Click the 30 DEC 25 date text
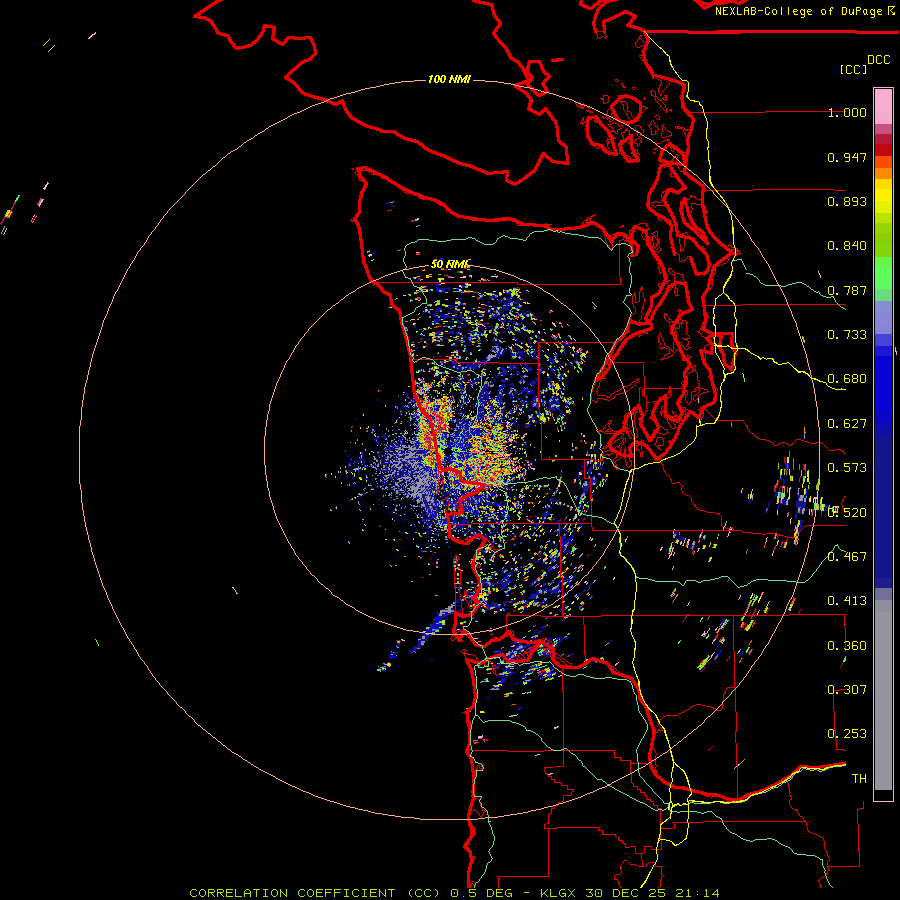900x900 pixels. coord(624,893)
